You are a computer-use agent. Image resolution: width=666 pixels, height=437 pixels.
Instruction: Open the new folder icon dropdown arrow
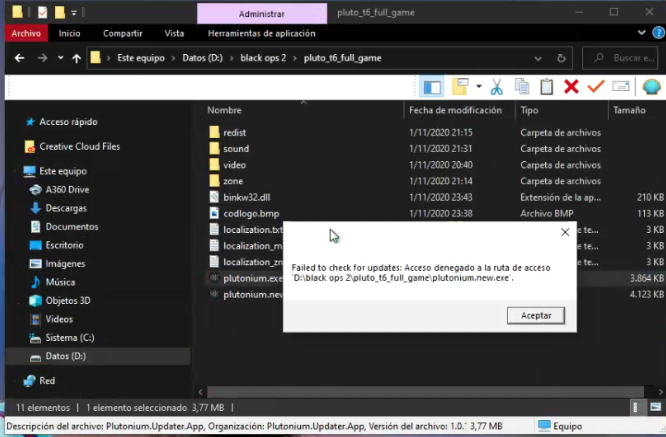(479, 87)
